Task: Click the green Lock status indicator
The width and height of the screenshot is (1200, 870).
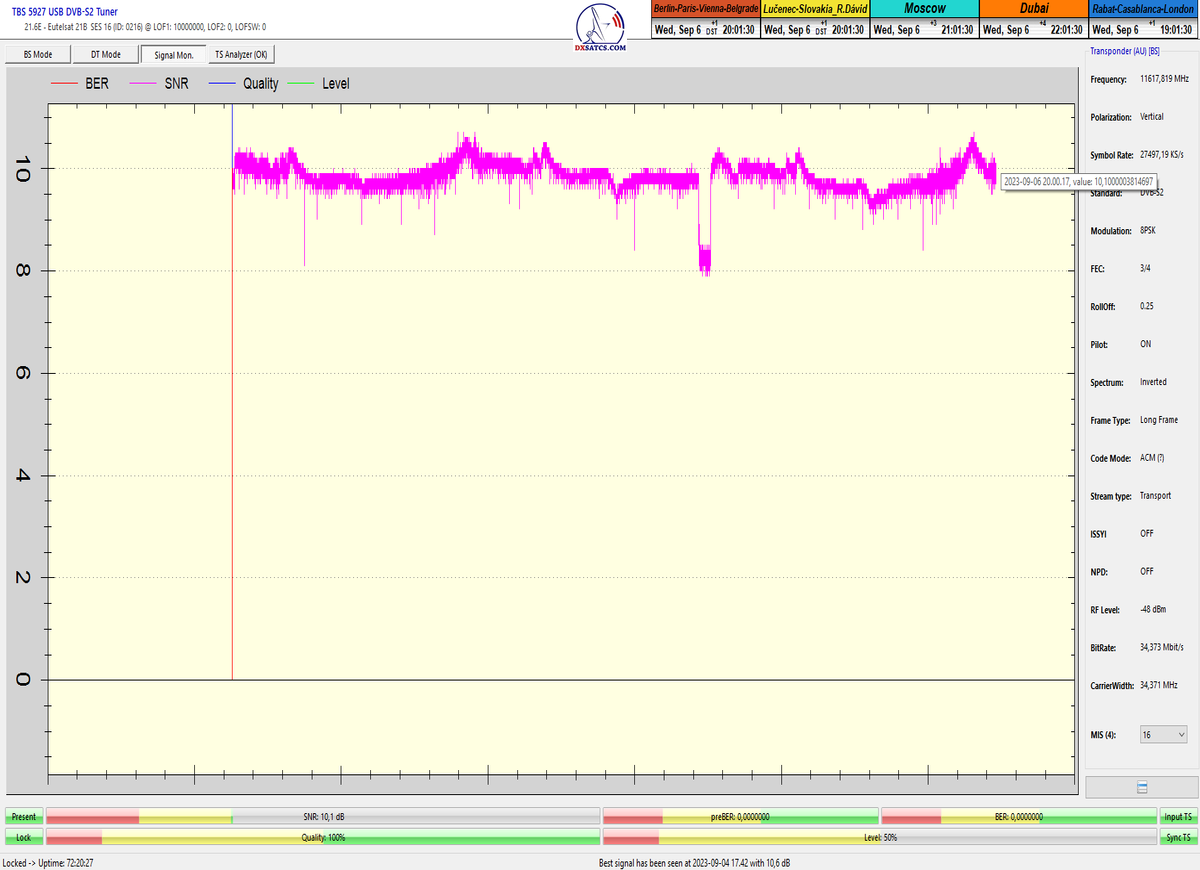Action: pos(24,836)
